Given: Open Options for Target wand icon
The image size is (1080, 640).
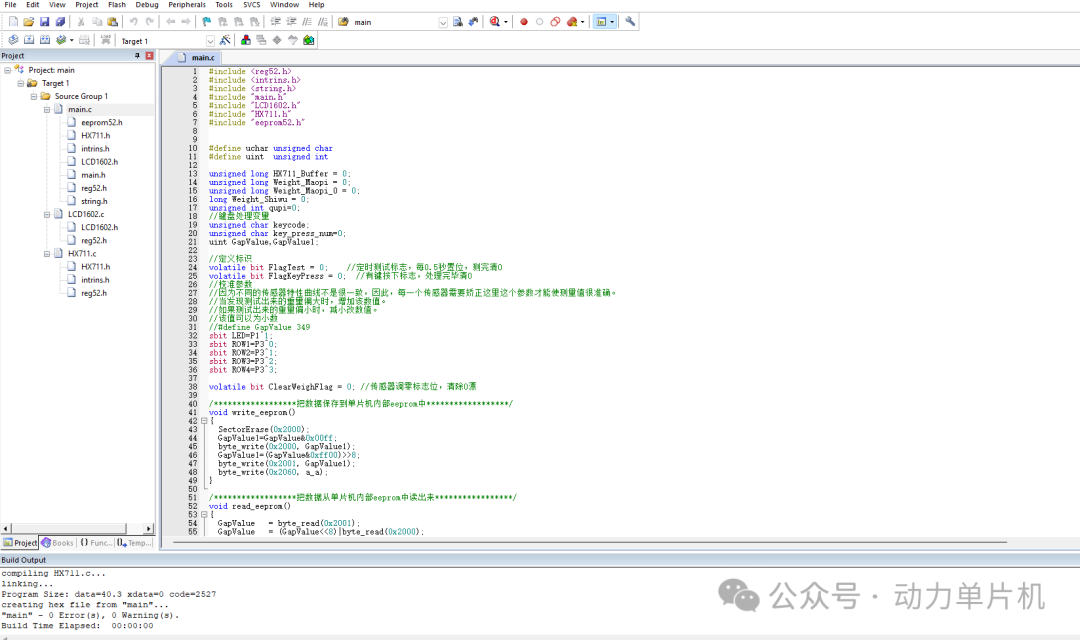Looking at the screenshot, I should point(225,40).
